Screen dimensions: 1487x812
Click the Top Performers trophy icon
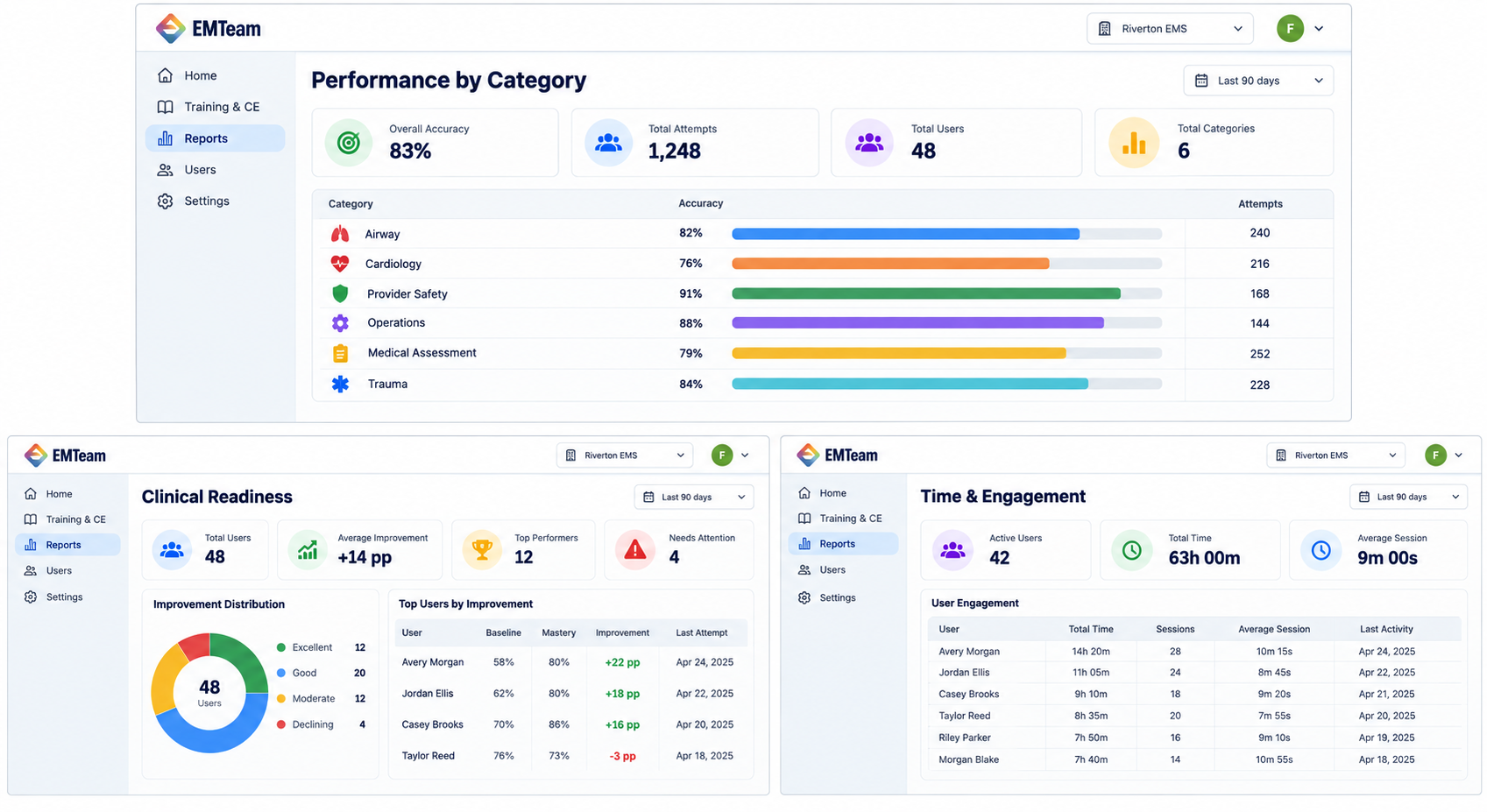[x=482, y=550]
